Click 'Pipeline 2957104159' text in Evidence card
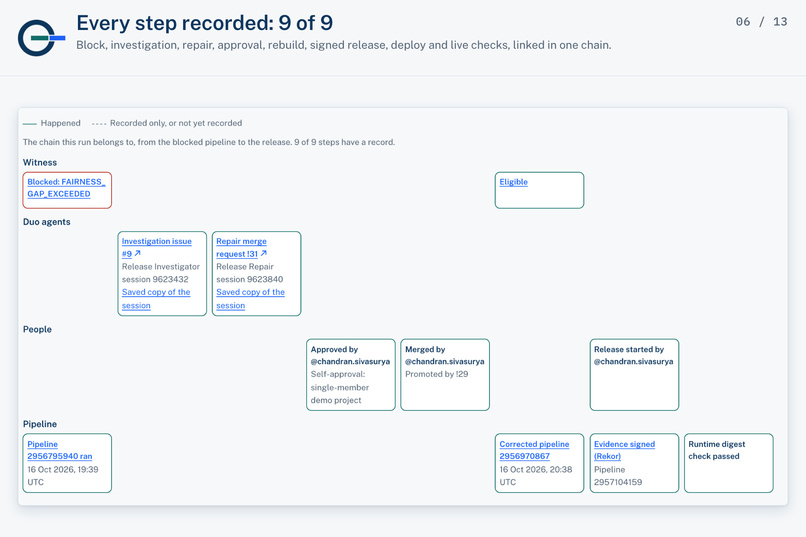806x537 pixels. [618, 476]
